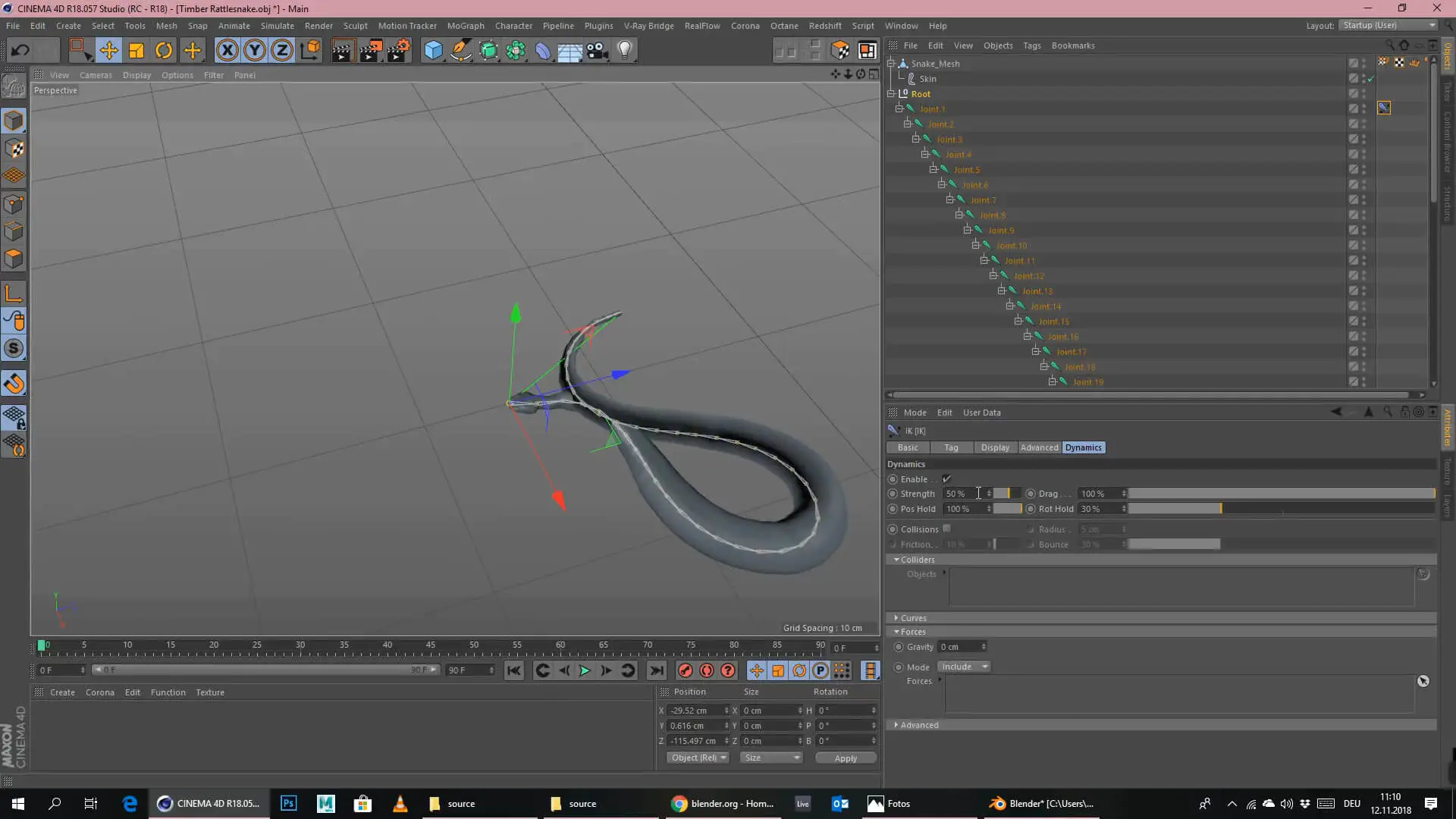Screen dimensions: 1456x819
Task: Open Photoshop from the taskbar
Action: pyautogui.click(x=288, y=804)
